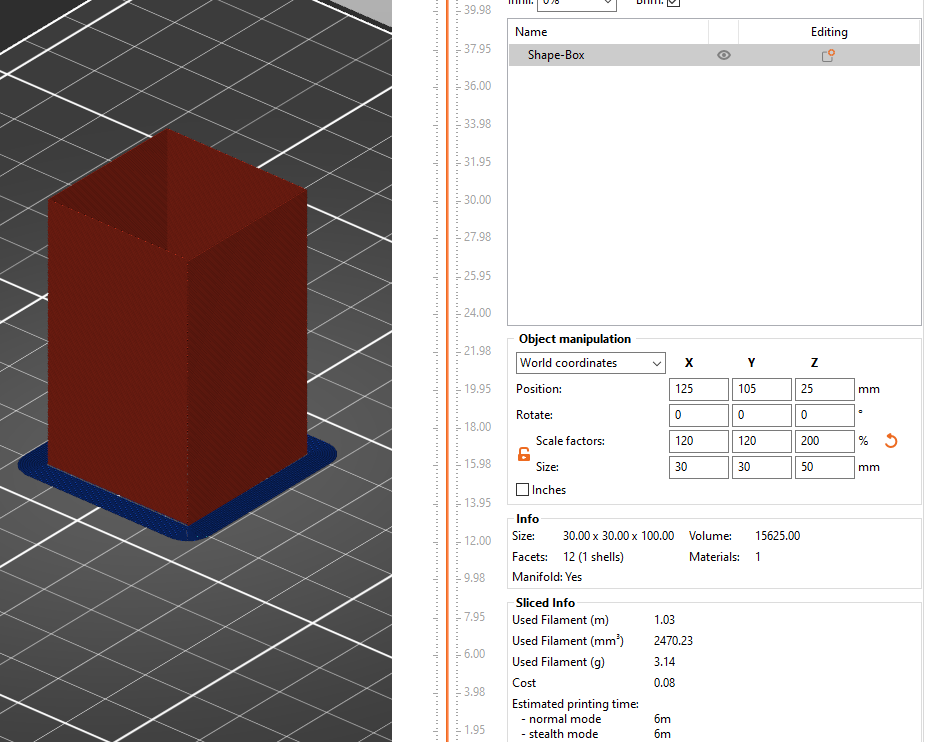Click the Position X field showing 125
This screenshot has height=742, width=925.
coord(698,389)
